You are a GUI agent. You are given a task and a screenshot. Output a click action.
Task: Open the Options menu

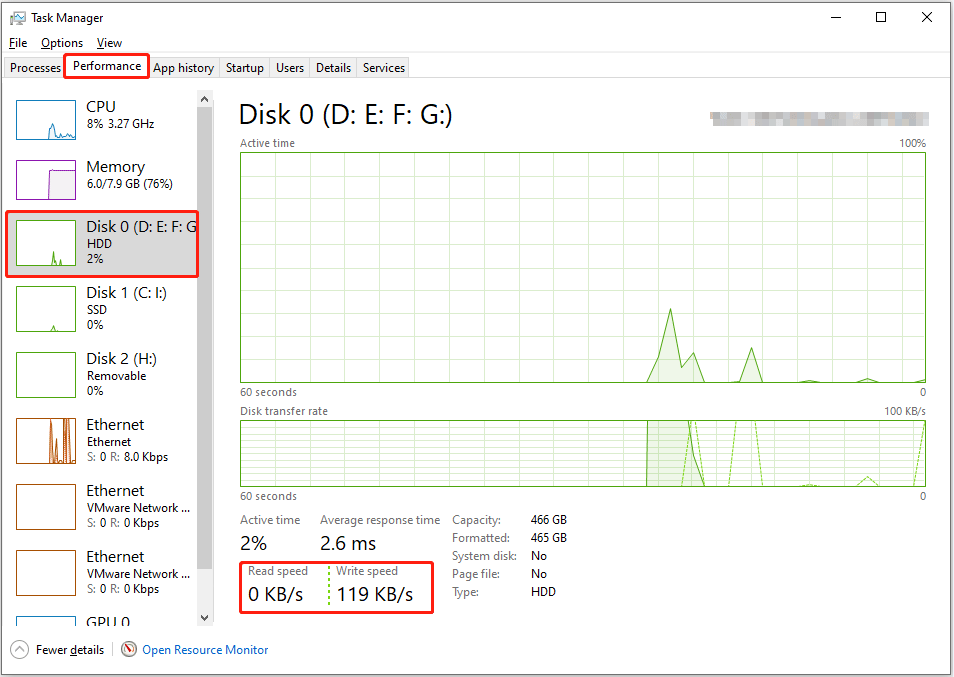[62, 43]
